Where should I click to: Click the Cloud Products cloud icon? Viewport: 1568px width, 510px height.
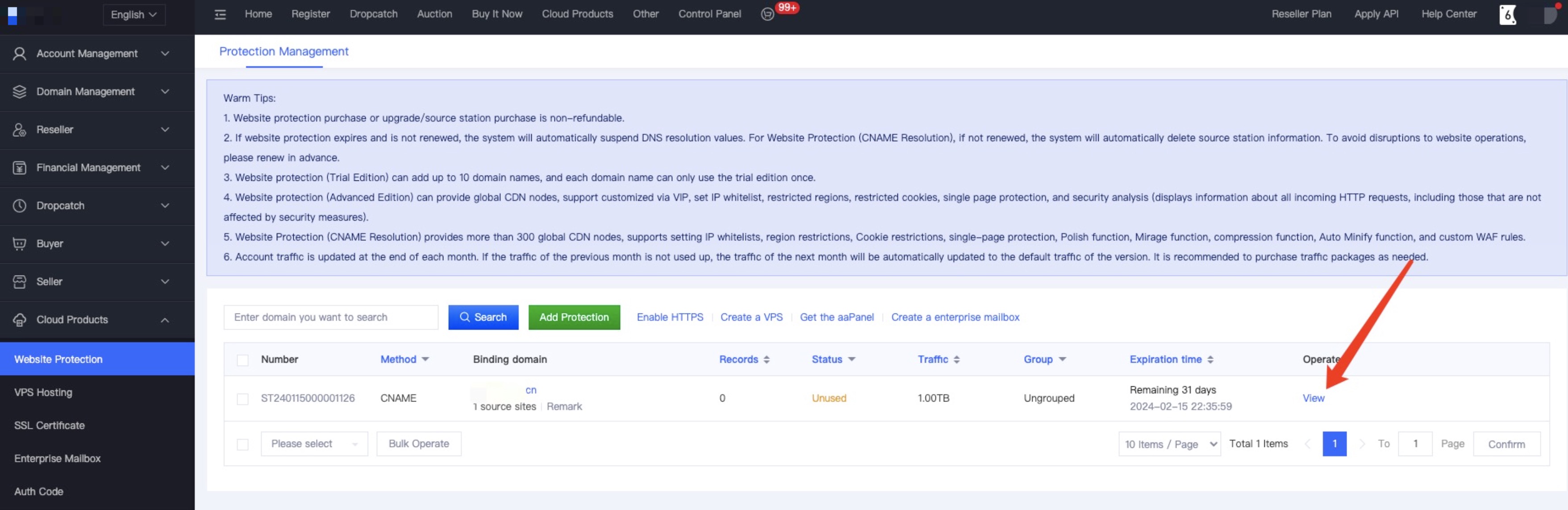tap(20, 319)
